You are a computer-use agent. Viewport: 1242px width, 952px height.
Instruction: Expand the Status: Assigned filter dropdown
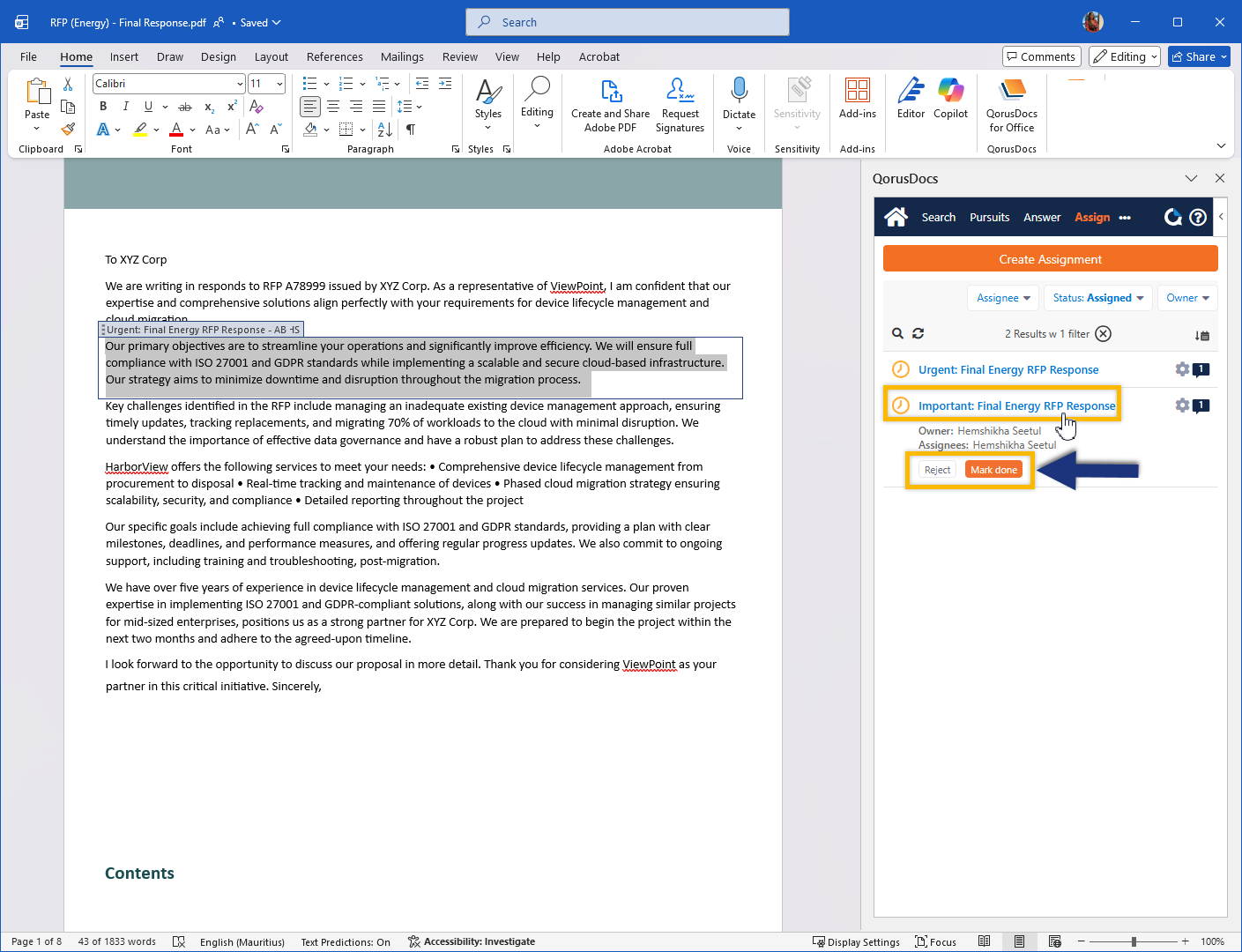tap(1097, 298)
